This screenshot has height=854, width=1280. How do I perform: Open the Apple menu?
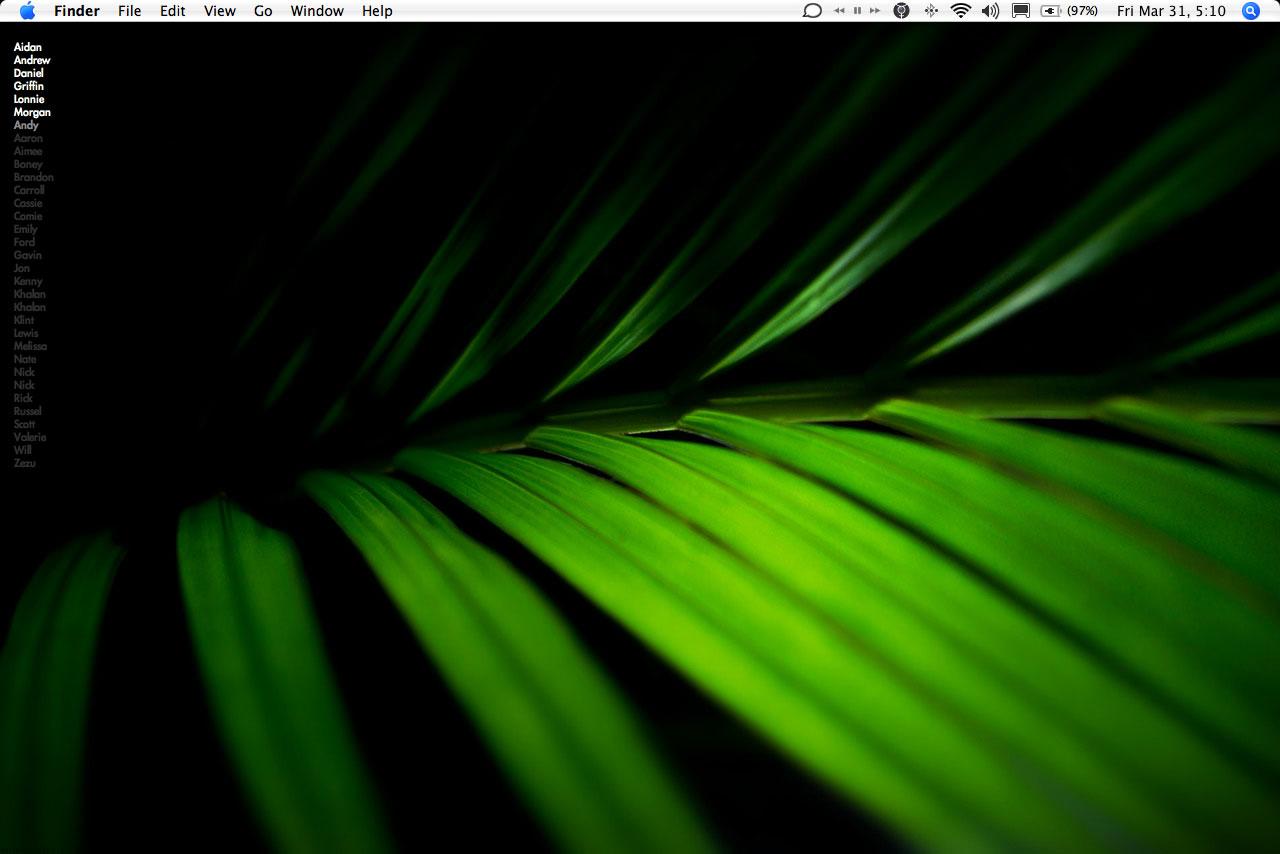coord(27,11)
